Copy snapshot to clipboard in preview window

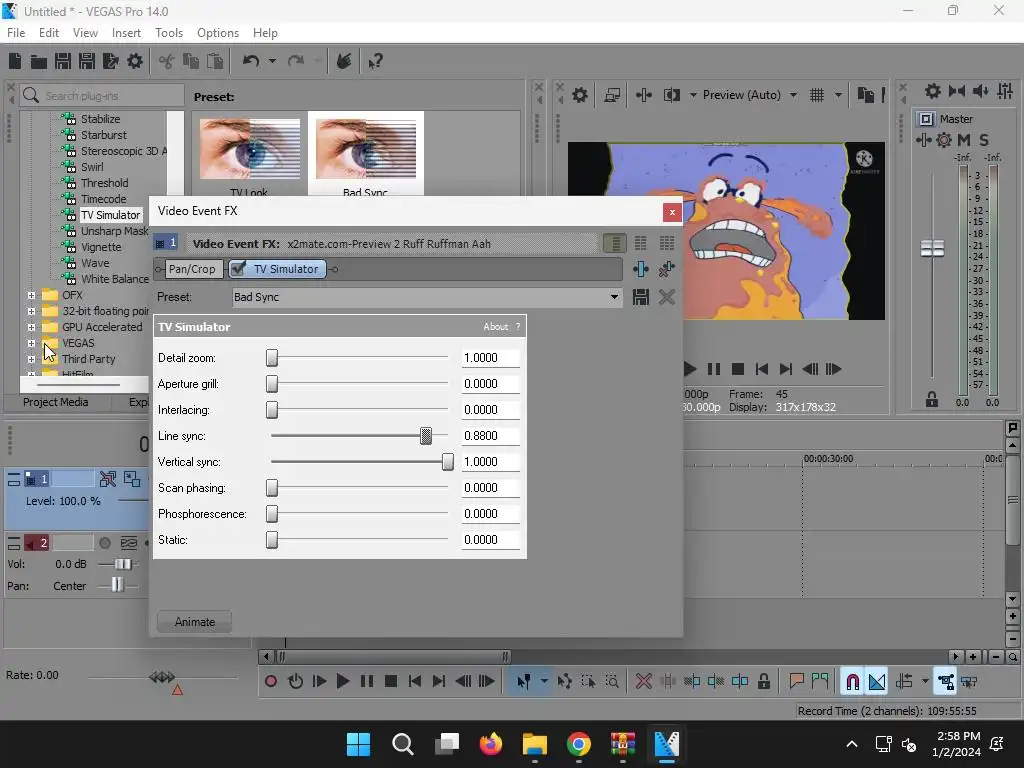tap(865, 95)
